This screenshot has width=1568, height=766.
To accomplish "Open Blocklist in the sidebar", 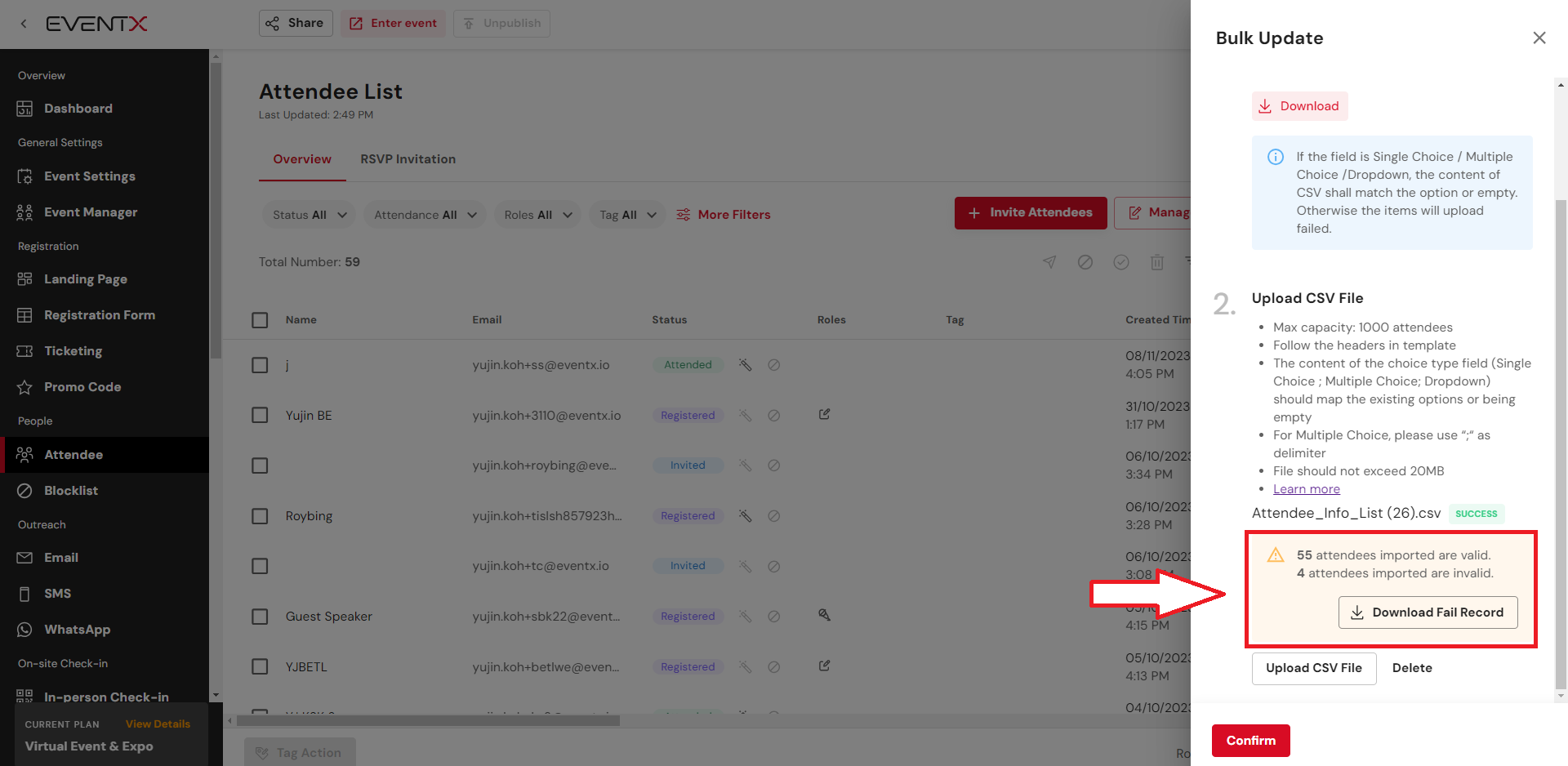I will coord(70,491).
